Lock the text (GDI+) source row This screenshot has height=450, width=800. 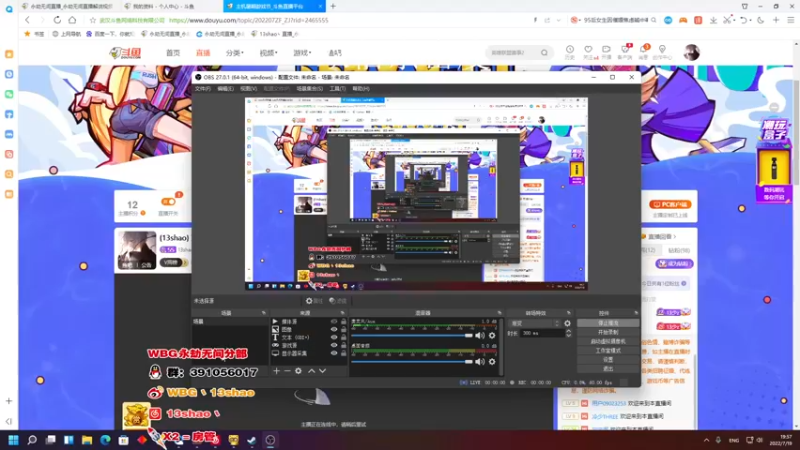click(x=343, y=337)
